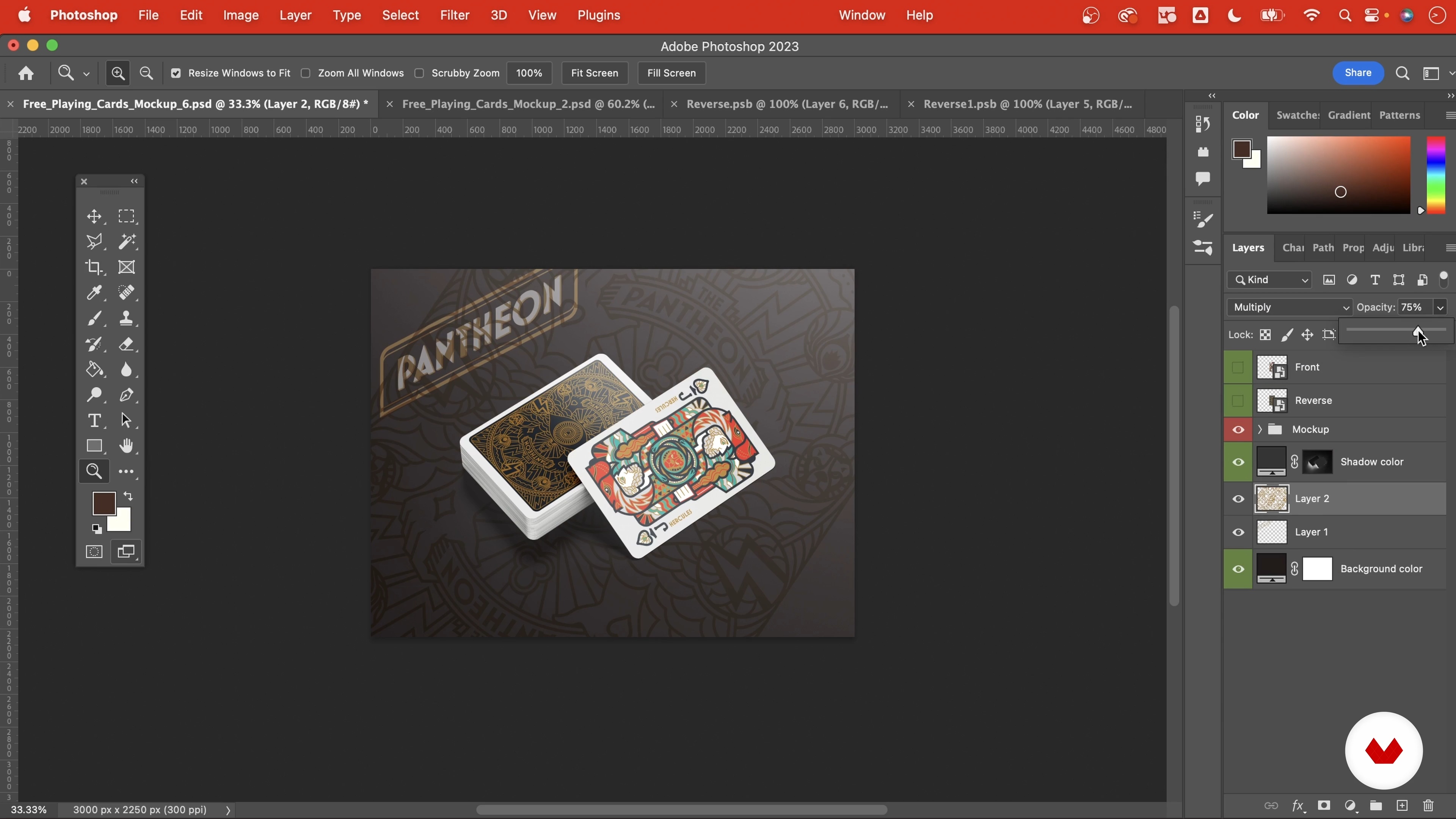The image size is (1456, 819).
Task: Select the Eyedropper tool
Action: 94,293
